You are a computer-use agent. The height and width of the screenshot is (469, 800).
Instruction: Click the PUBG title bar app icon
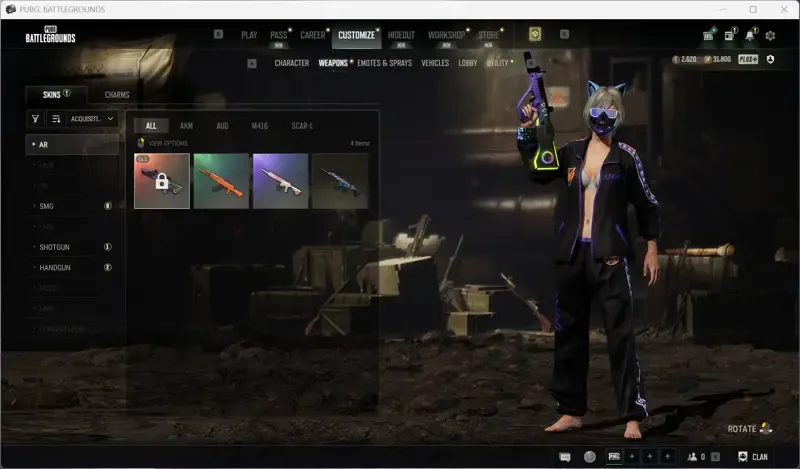coord(11,9)
